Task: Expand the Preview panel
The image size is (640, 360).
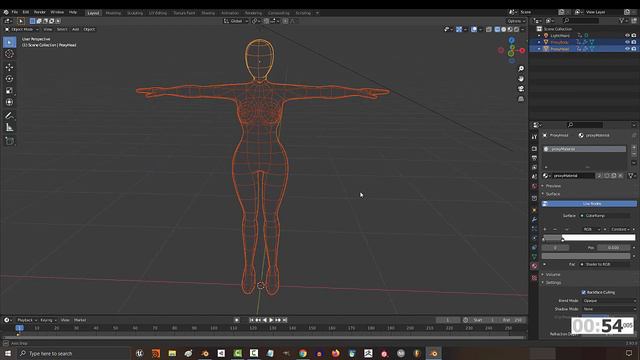Action: pos(553,186)
